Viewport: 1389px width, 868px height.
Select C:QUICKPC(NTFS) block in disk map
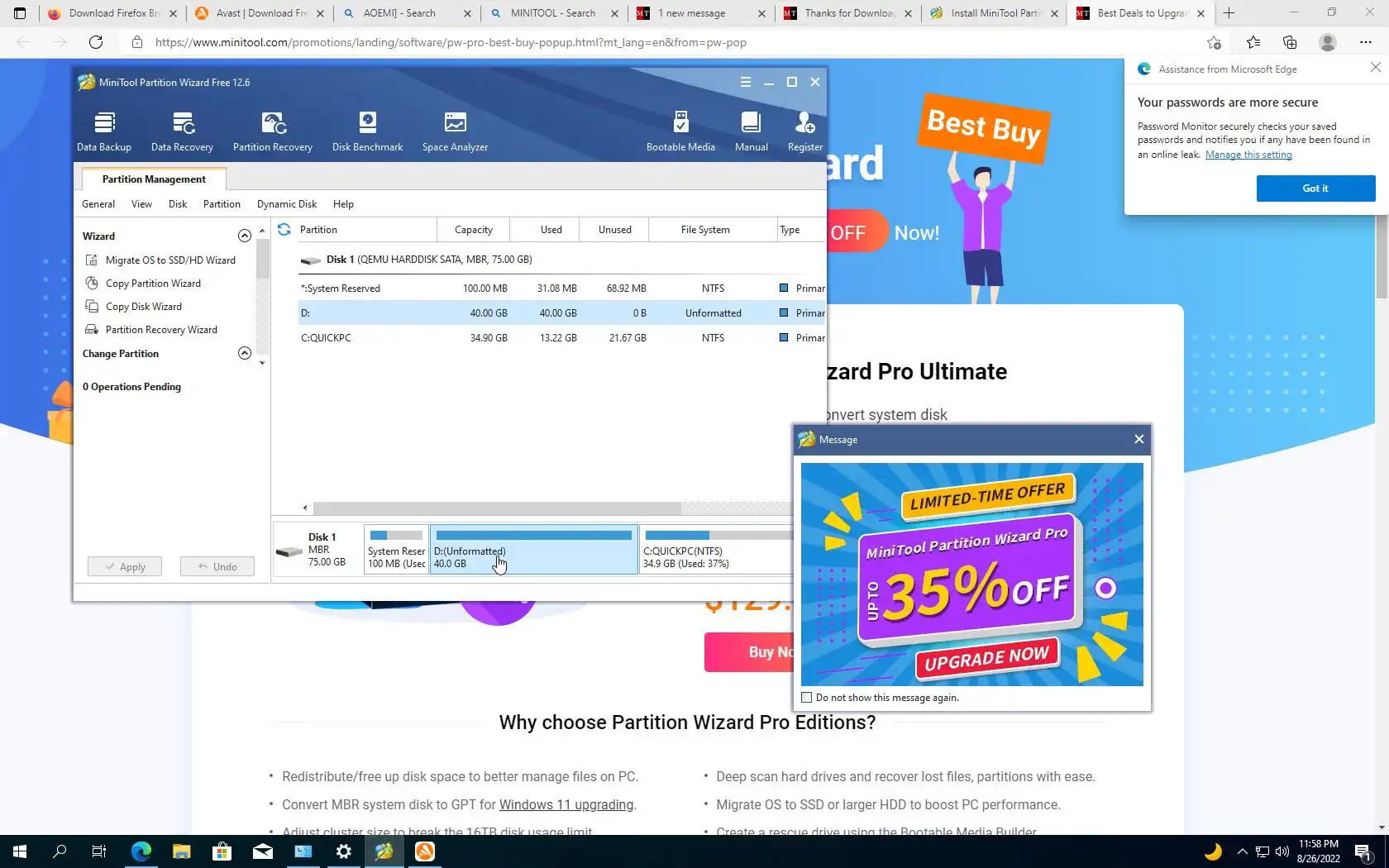[717, 550]
